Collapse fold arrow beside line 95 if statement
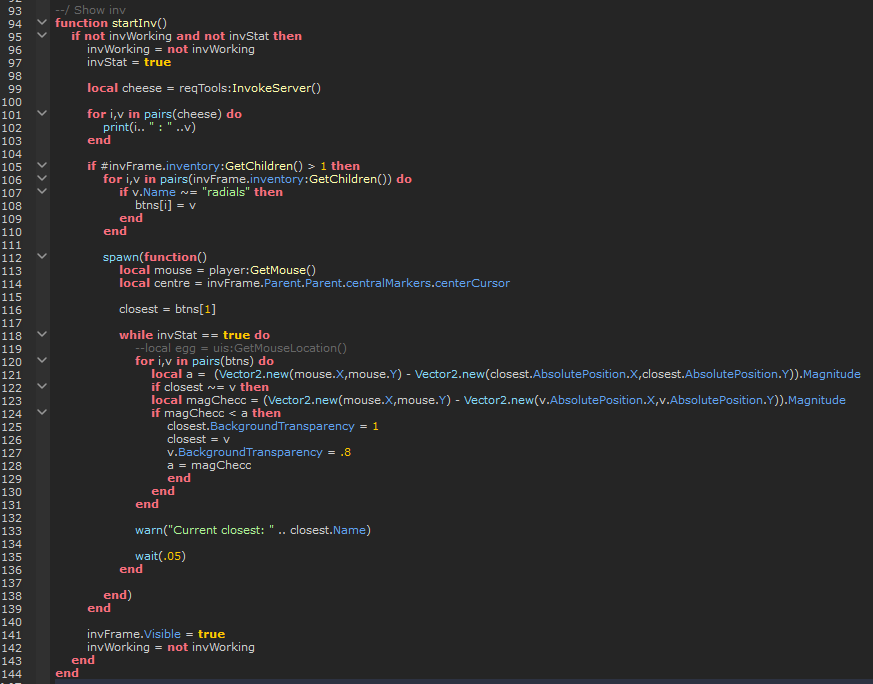Screen dimensions: 873x684 point(42,35)
